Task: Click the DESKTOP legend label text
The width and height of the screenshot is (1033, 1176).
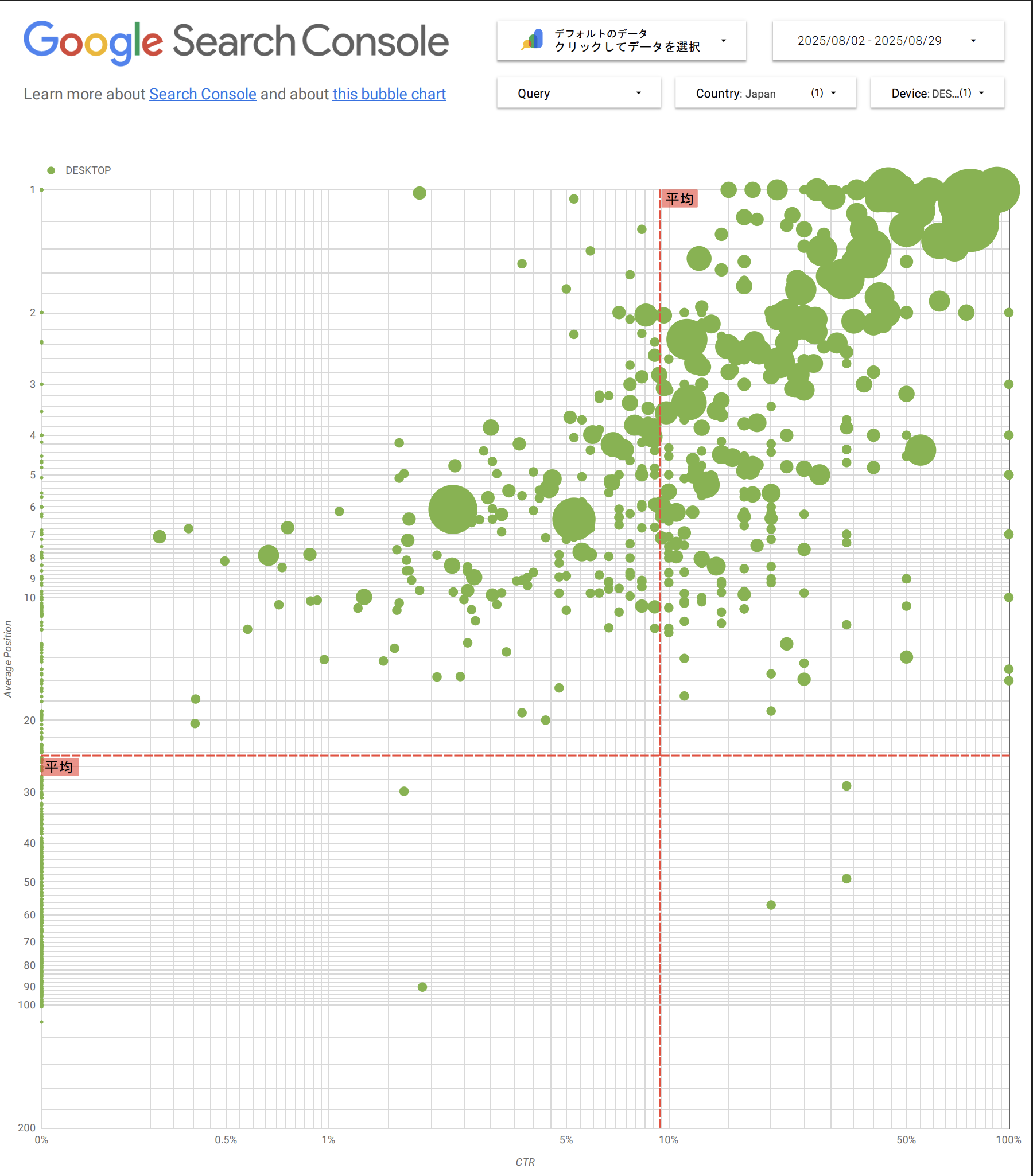Action: tap(88, 170)
